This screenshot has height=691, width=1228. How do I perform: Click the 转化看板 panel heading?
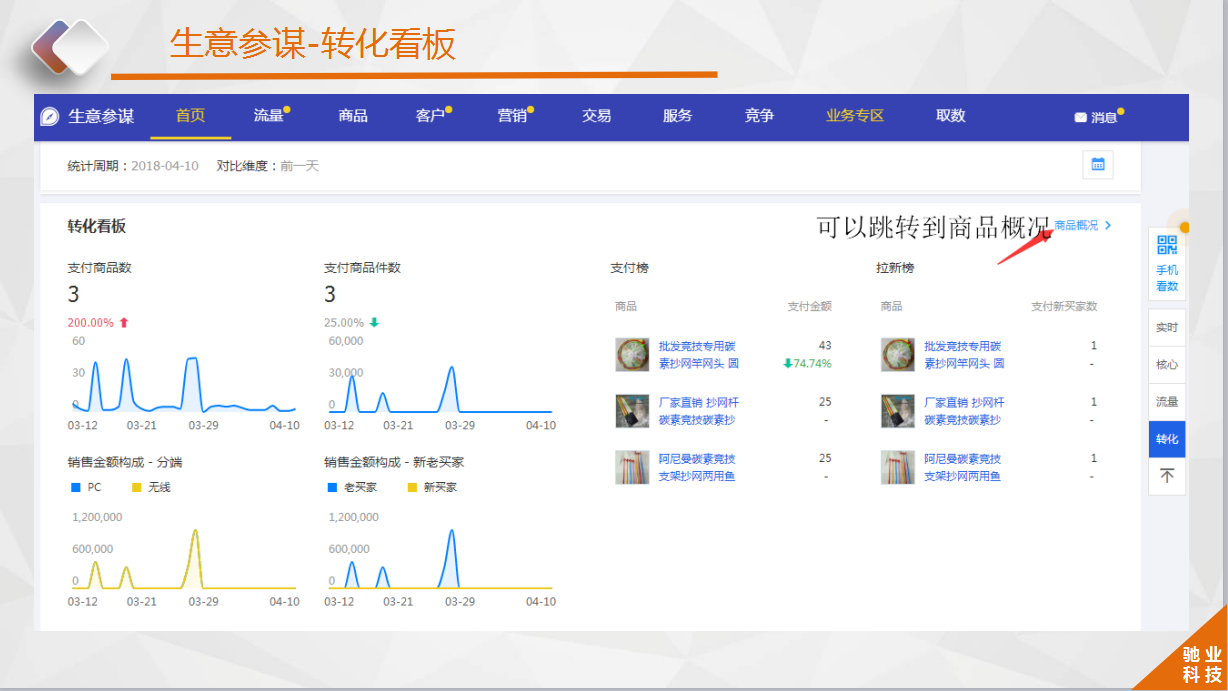tap(97, 227)
